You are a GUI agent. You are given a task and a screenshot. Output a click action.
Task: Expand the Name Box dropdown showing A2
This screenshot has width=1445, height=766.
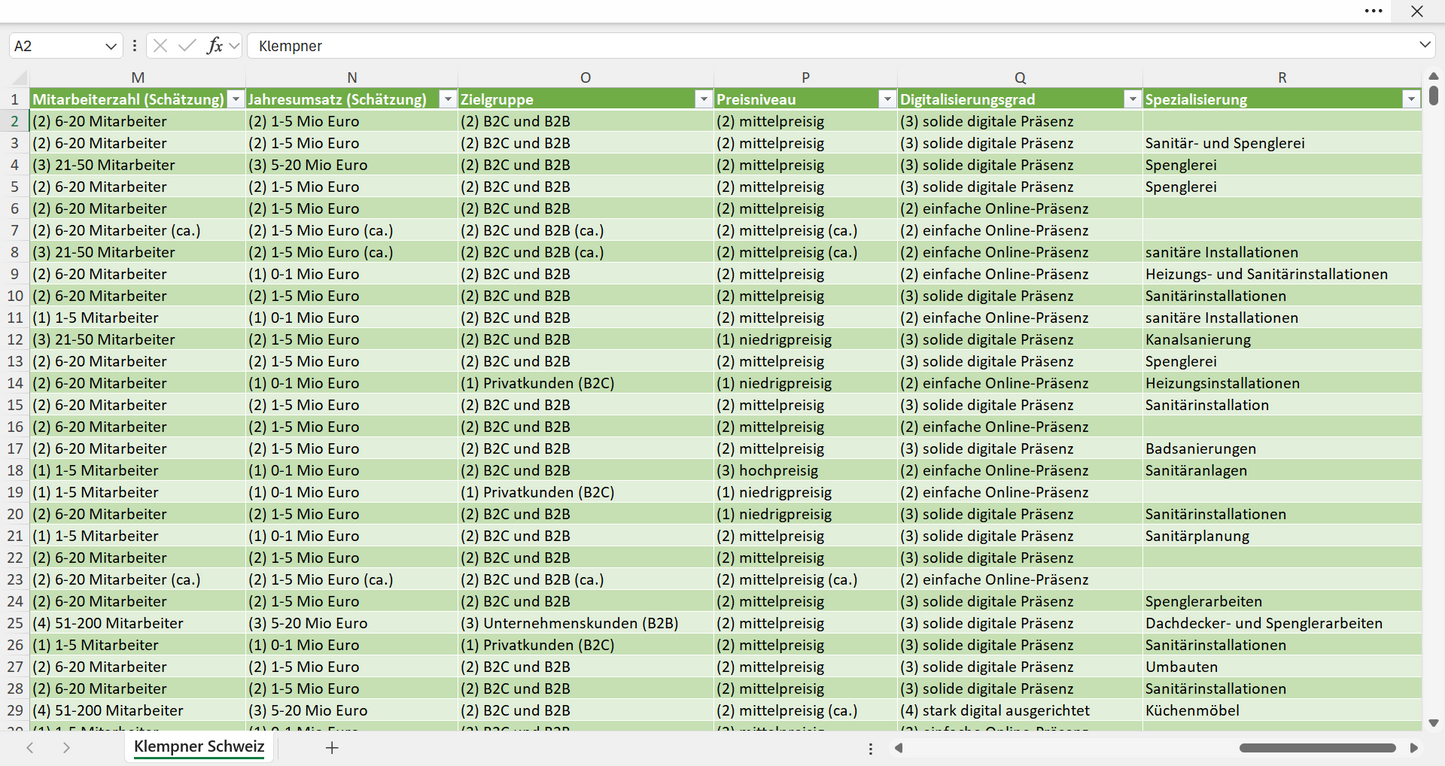point(110,46)
